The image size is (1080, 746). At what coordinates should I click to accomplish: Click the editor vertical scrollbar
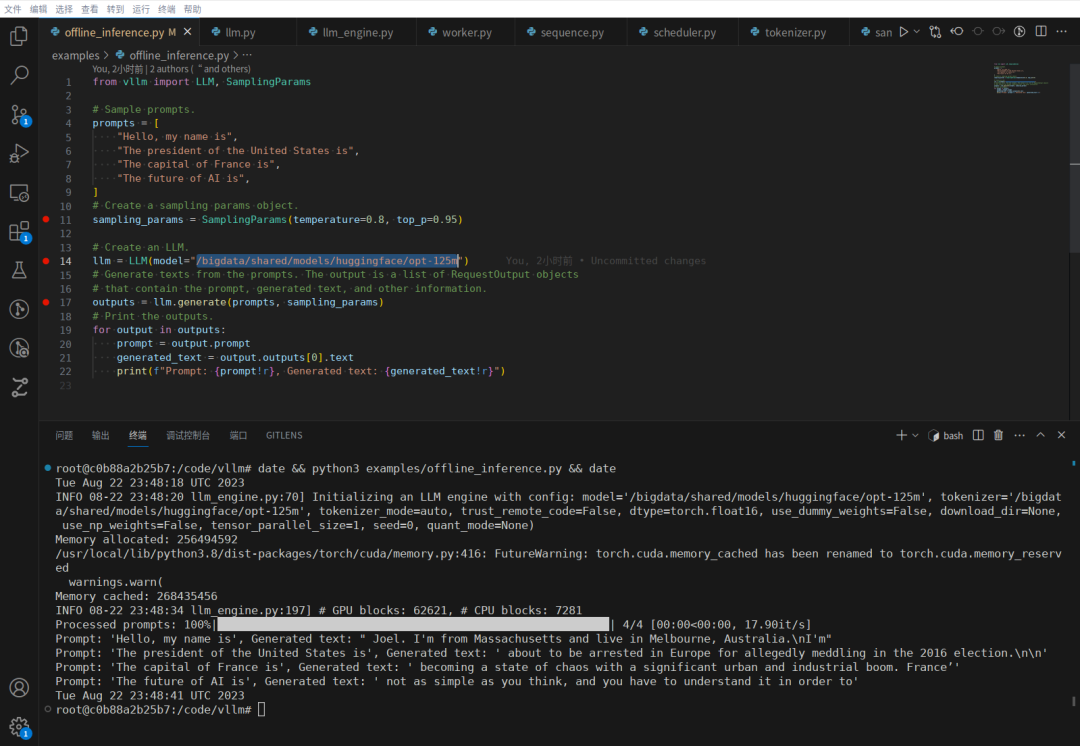coord(1074,158)
